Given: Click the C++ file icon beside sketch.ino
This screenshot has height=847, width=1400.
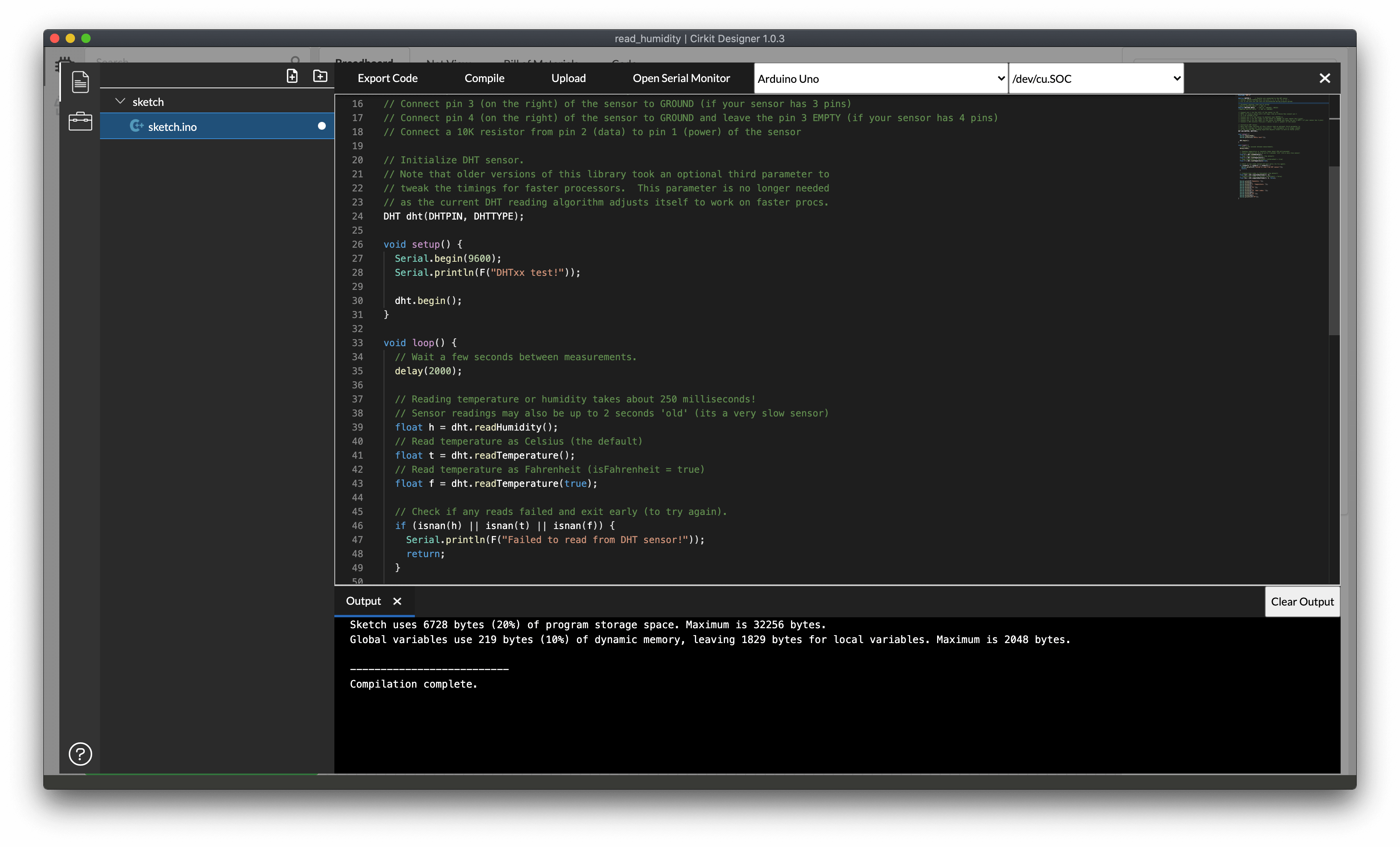Looking at the screenshot, I should point(136,126).
